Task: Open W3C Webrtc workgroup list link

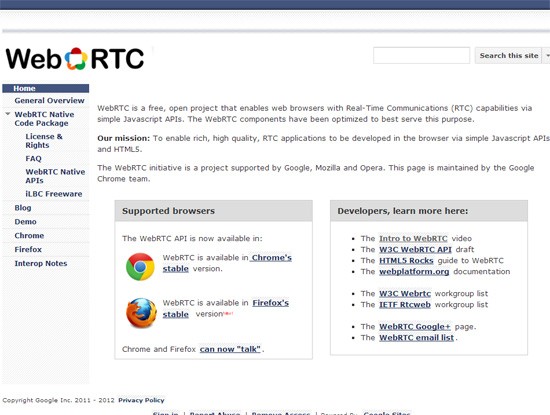Action: (x=405, y=294)
